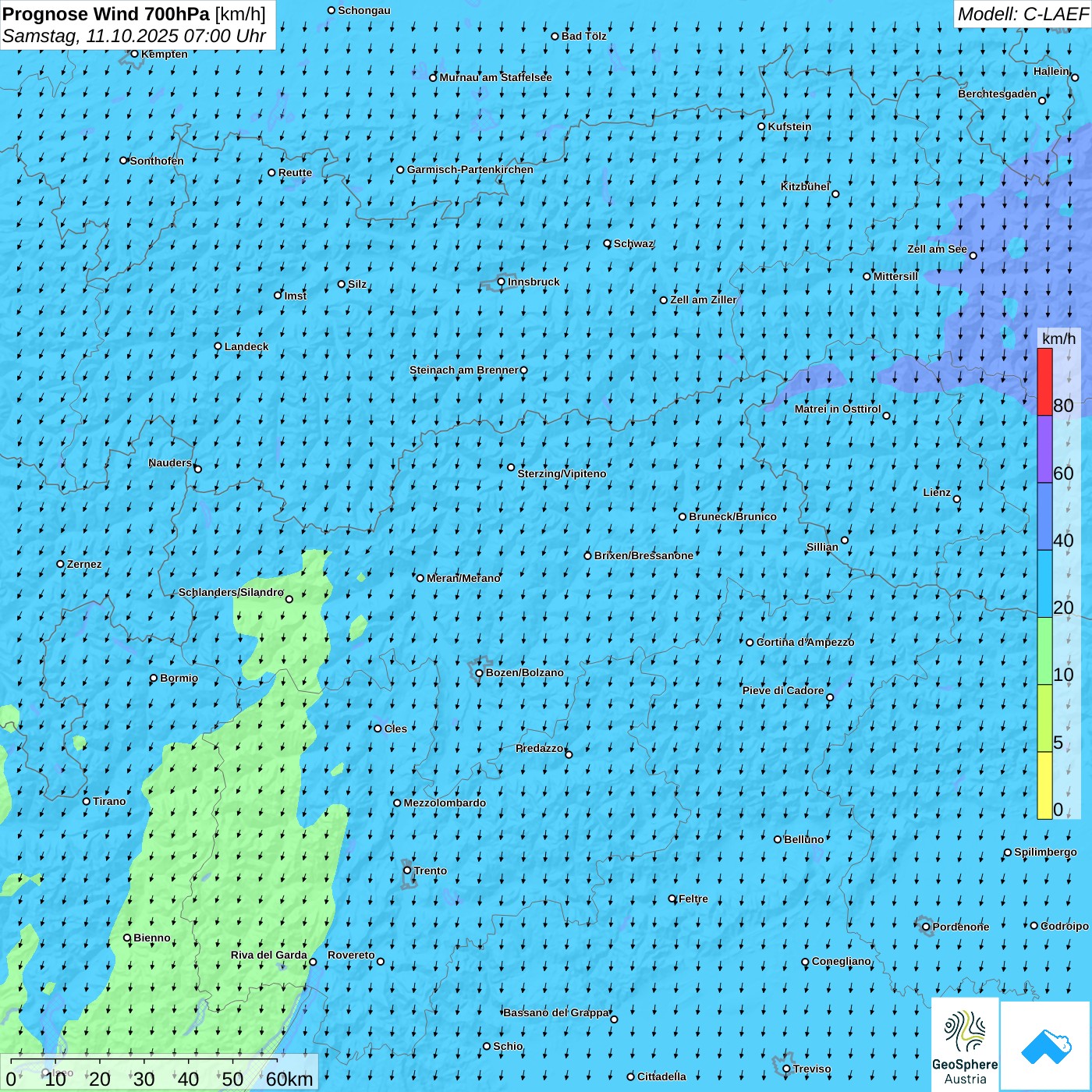Select the Bad Tölz label

[x=583, y=36]
